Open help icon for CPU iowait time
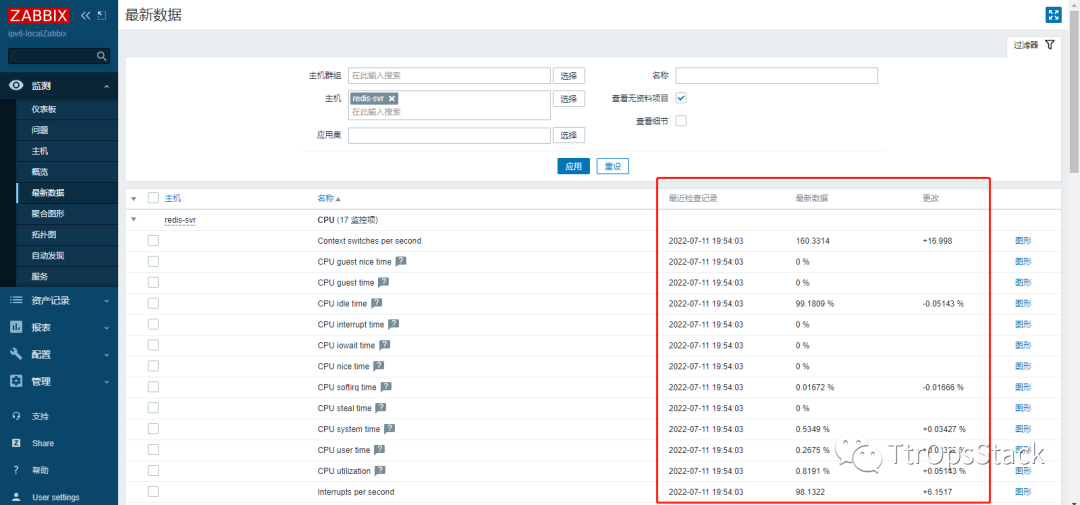Screen dimensions: 1080x505 click(384, 344)
